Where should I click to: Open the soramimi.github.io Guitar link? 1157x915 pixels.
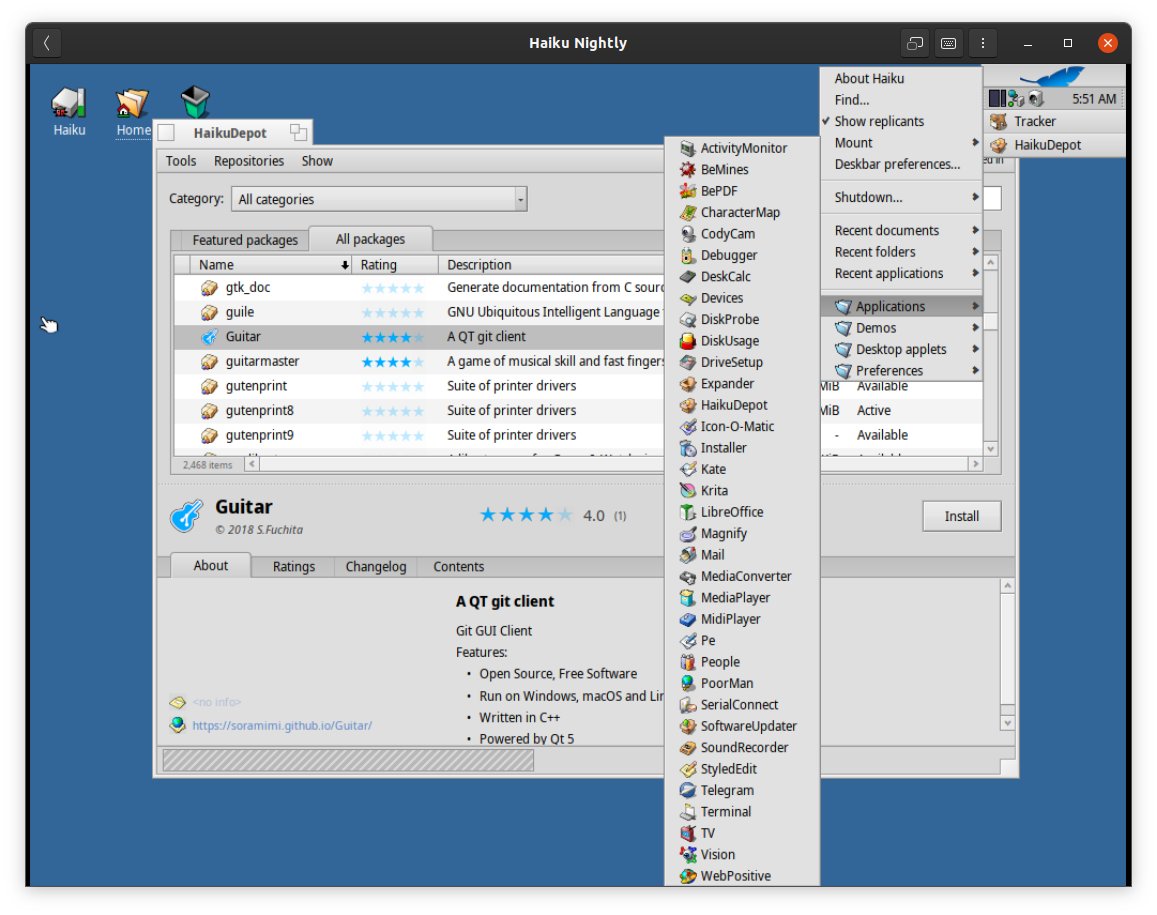coord(282,725)
